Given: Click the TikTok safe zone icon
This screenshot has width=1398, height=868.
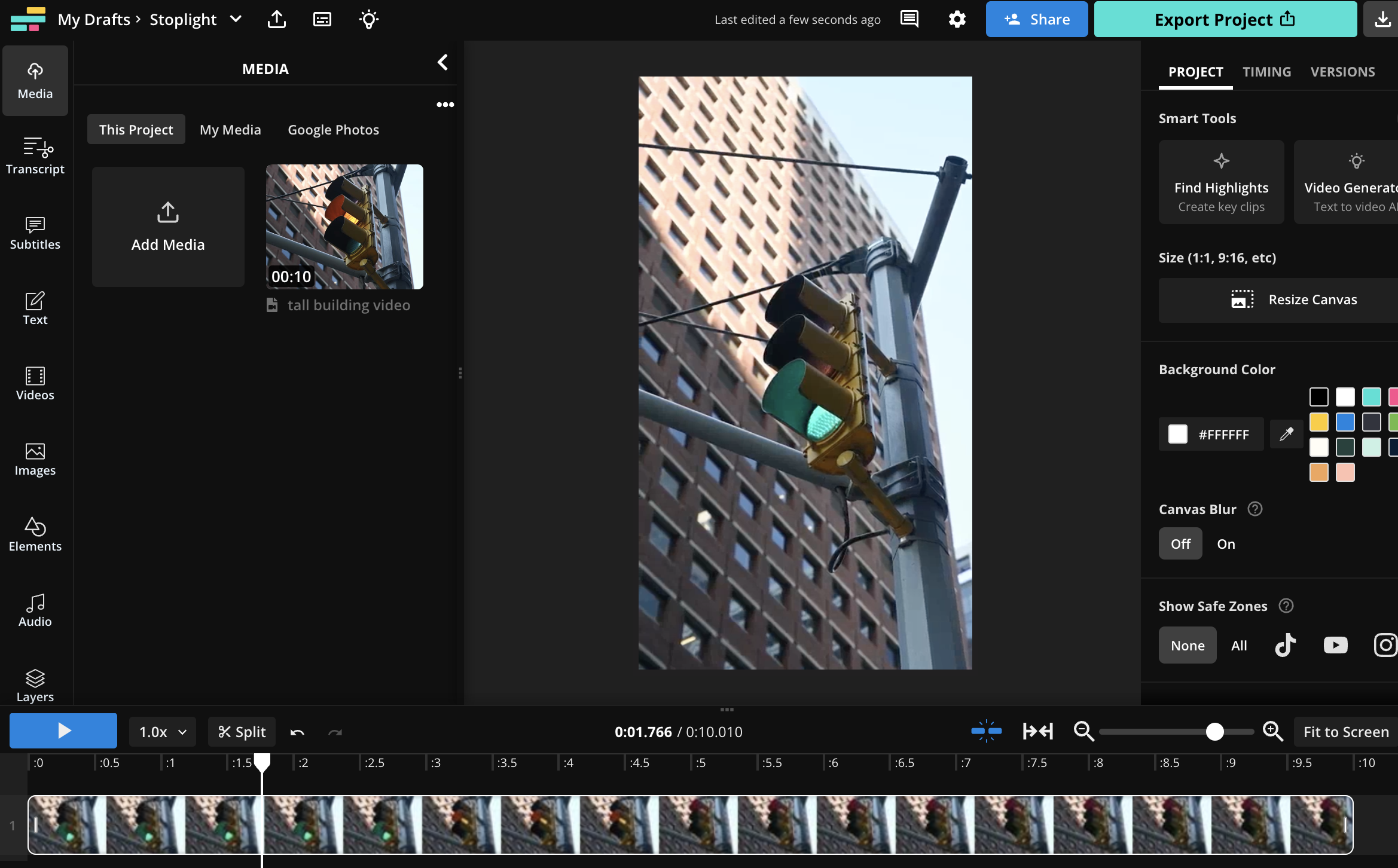Looking at the screenshot, I should click(x=1285, y=645).
